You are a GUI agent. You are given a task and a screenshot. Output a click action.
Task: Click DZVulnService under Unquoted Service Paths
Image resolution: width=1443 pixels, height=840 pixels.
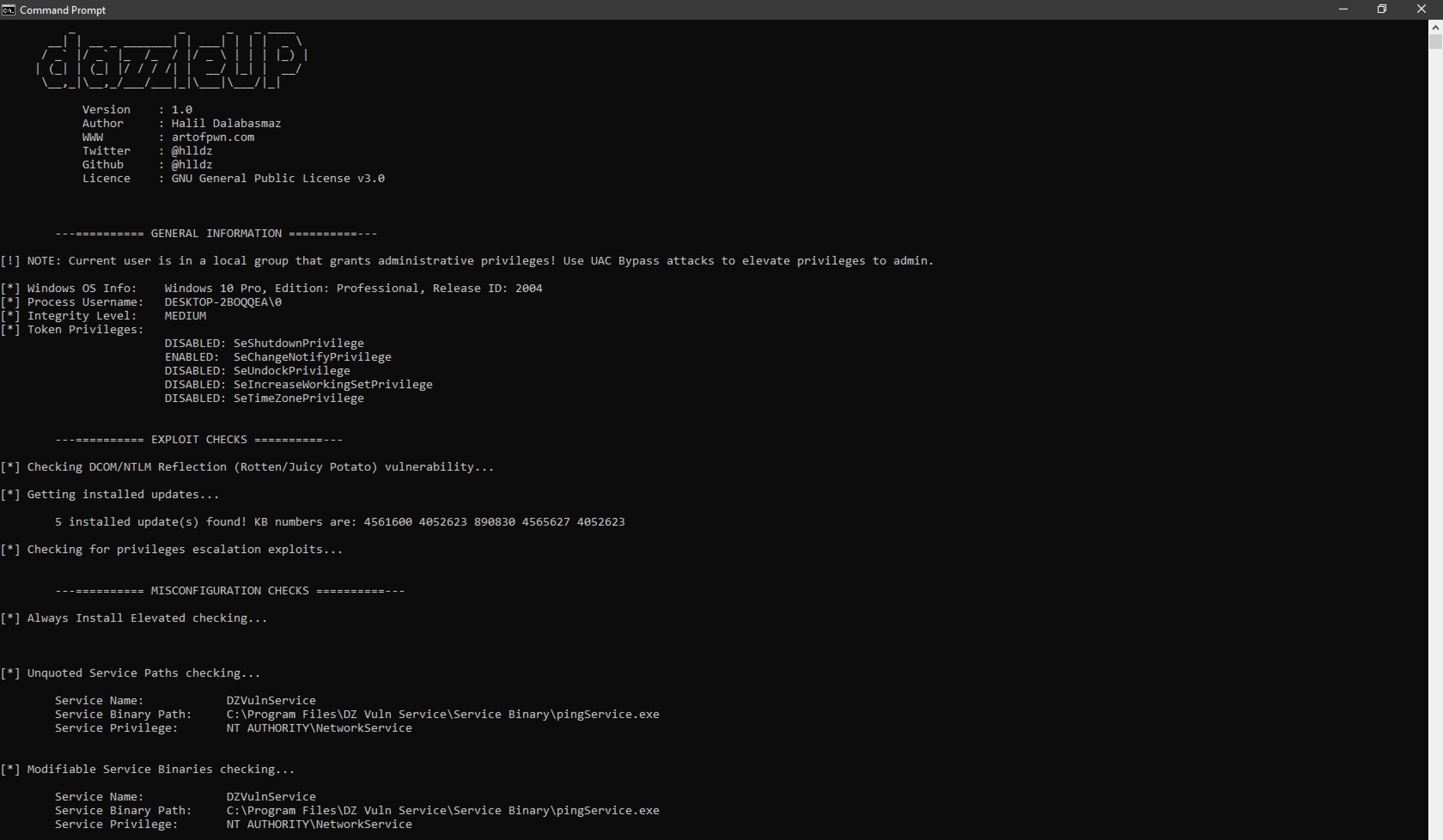click(271, 700)
